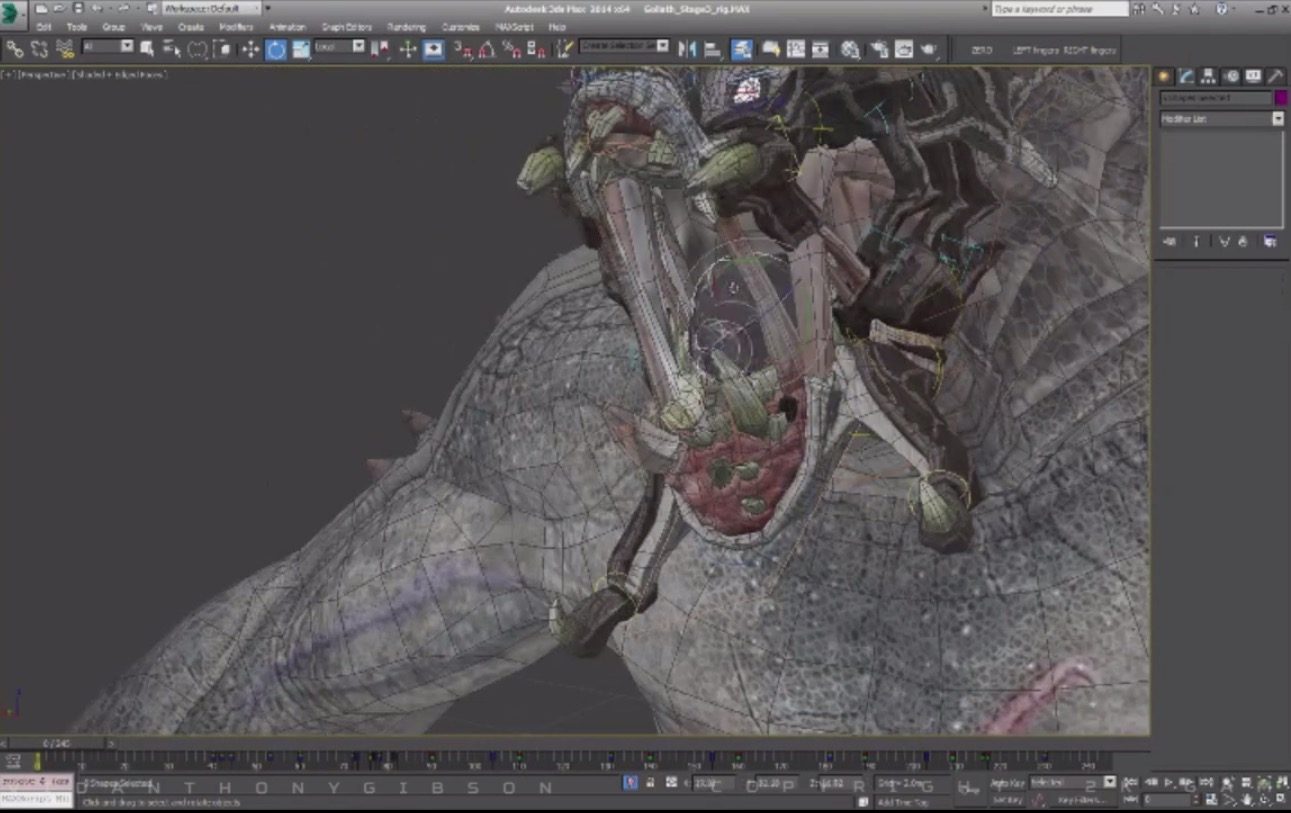Toggle 3D Snaps on main toolbar

[462, 48]
